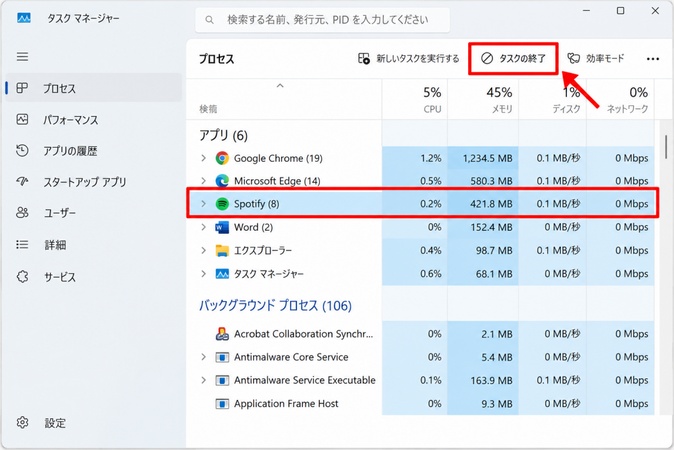Click the アプリの履歴 clock icon
Viewport: 674px width, 450px height.
point(22,150)
